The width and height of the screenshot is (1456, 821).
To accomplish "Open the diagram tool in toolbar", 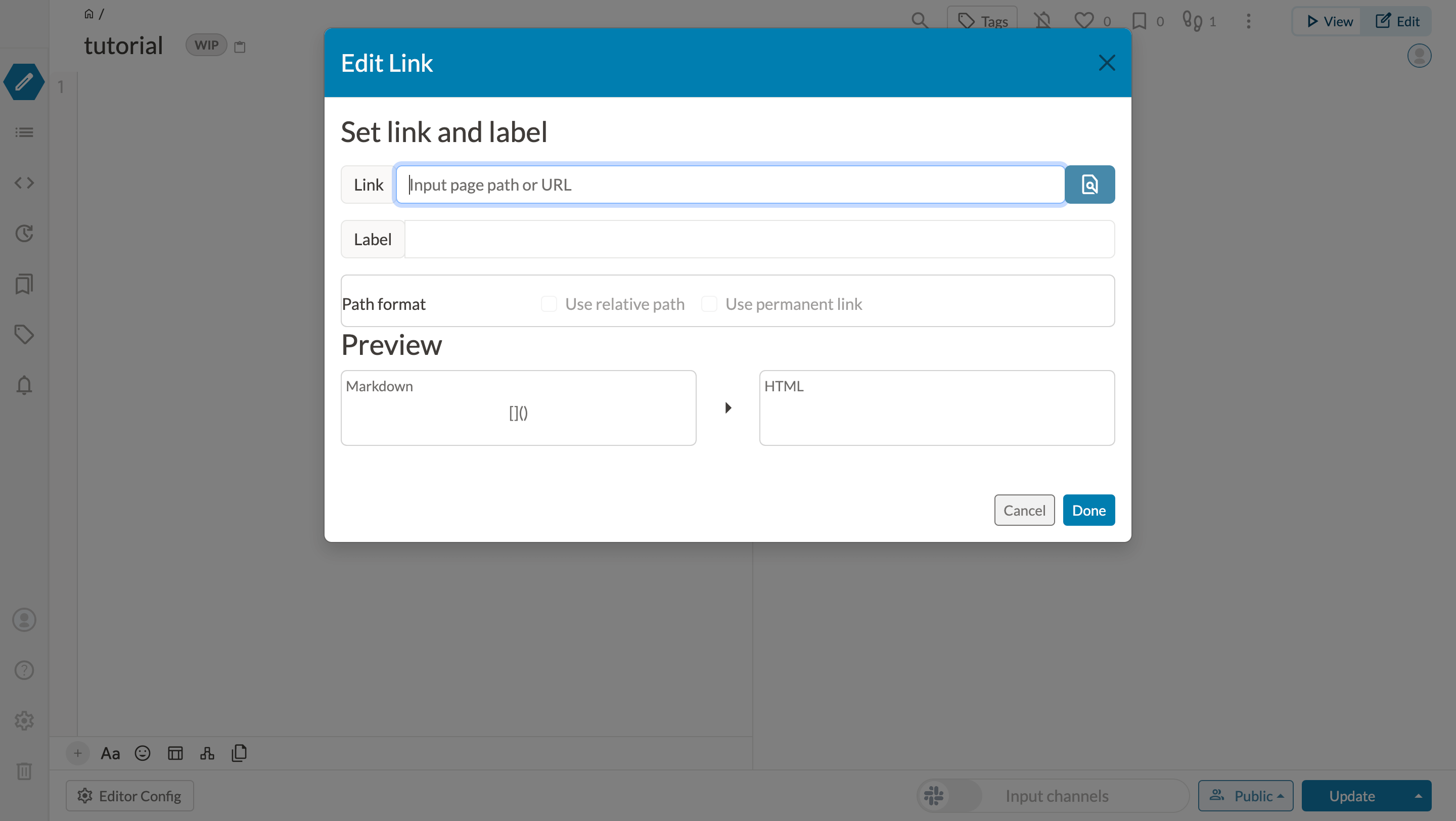I will pyautogui.click(x=207, y=753).
